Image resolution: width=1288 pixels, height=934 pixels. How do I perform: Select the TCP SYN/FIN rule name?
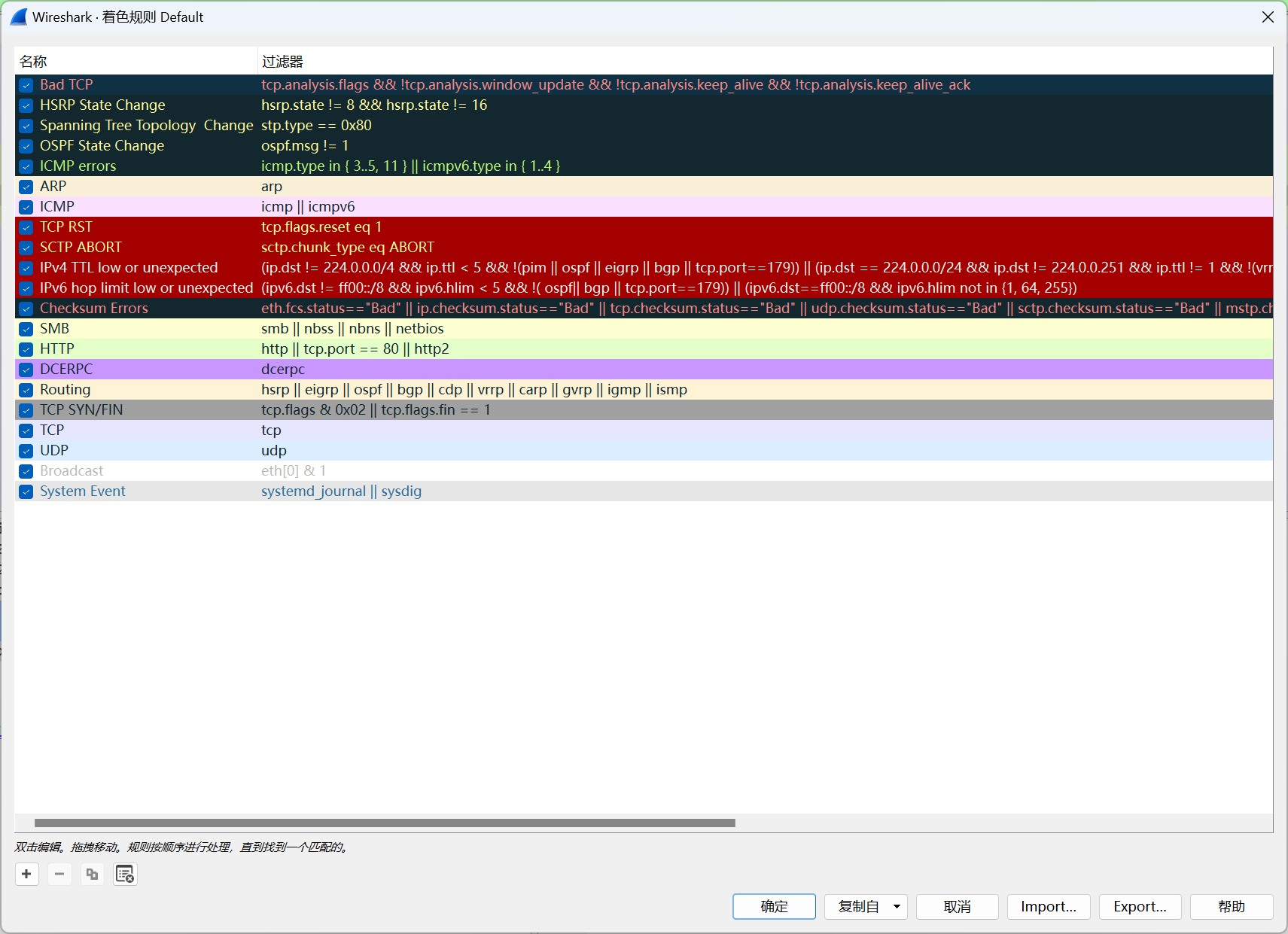tap(81, 409)
